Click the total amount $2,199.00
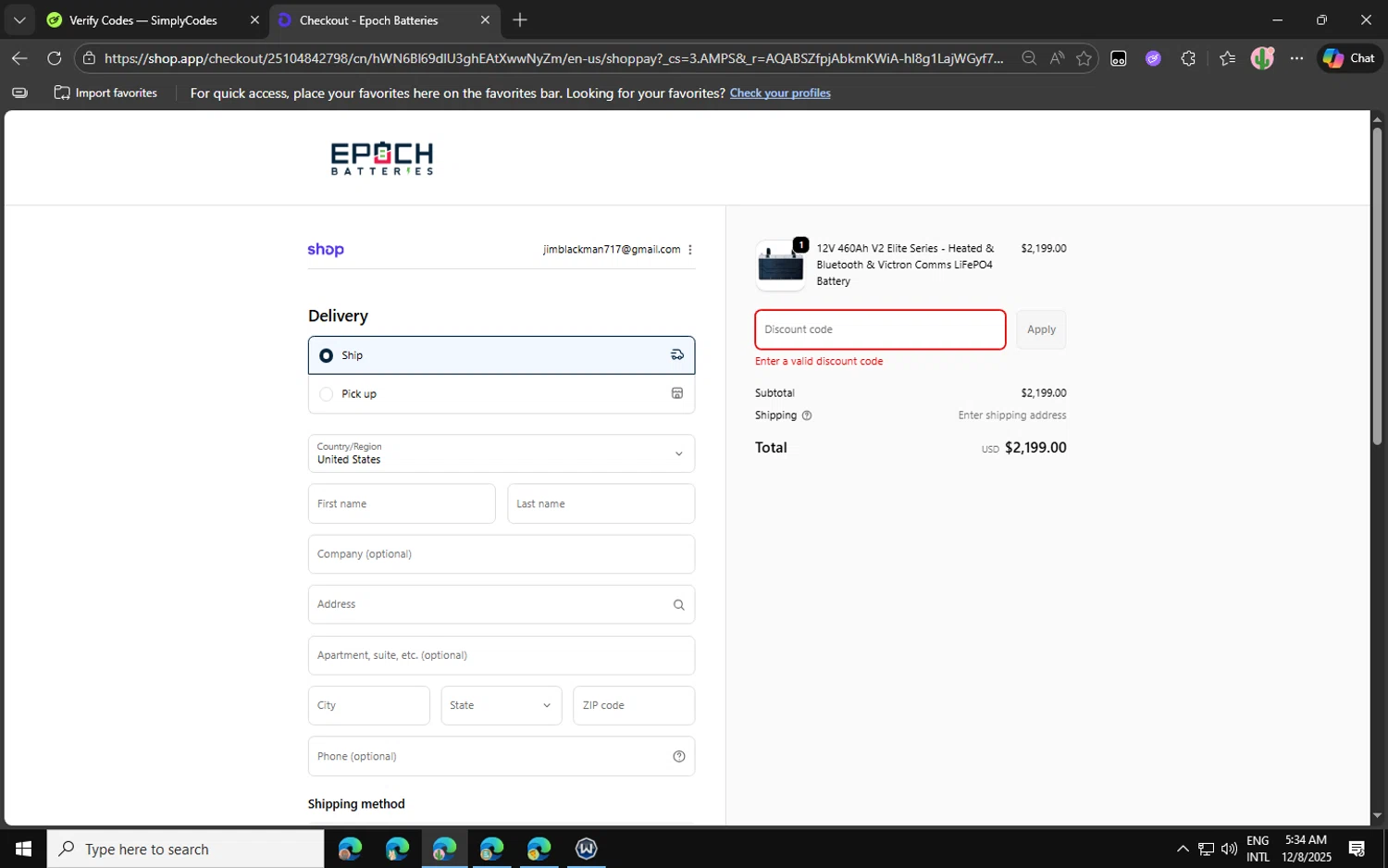 pyautogui.click(x=1035, y=448)
